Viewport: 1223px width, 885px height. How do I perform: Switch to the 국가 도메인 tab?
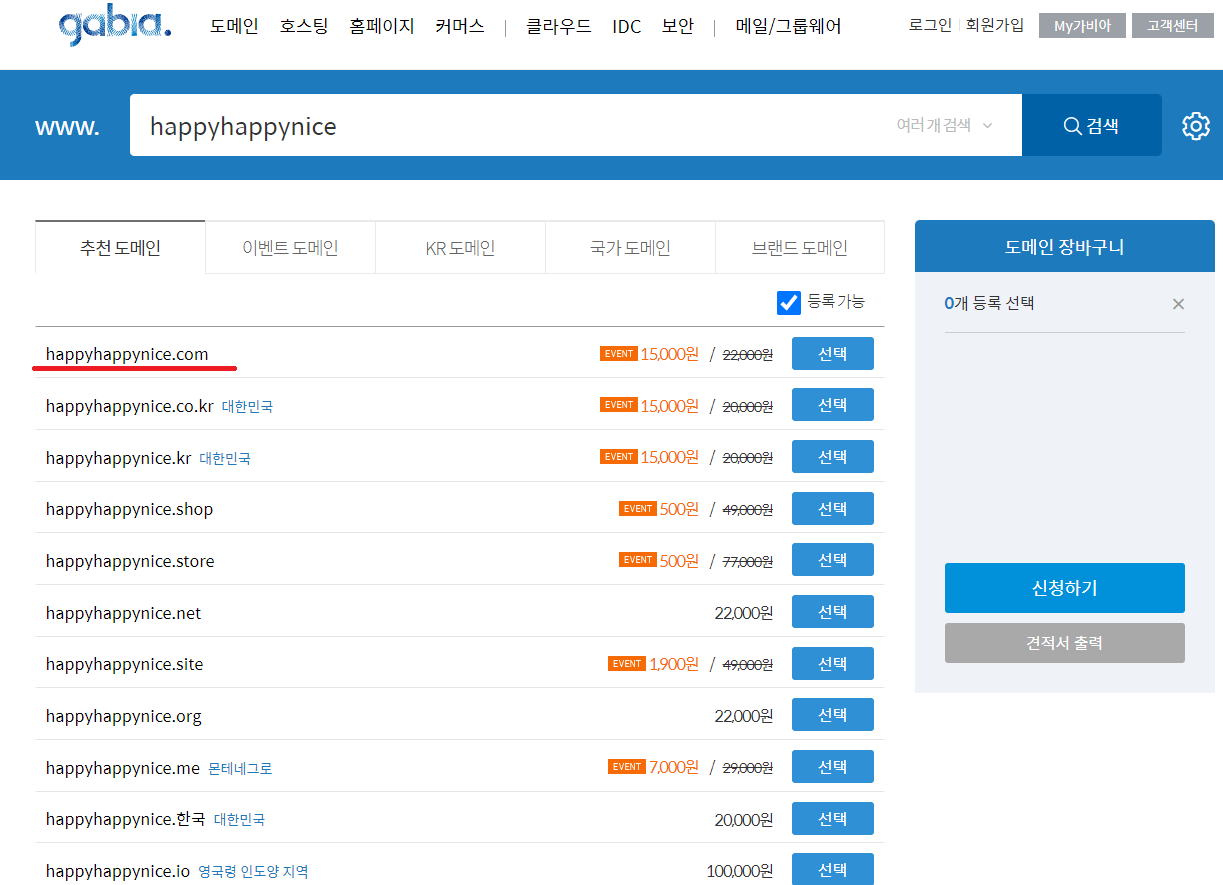click(630, 247)
